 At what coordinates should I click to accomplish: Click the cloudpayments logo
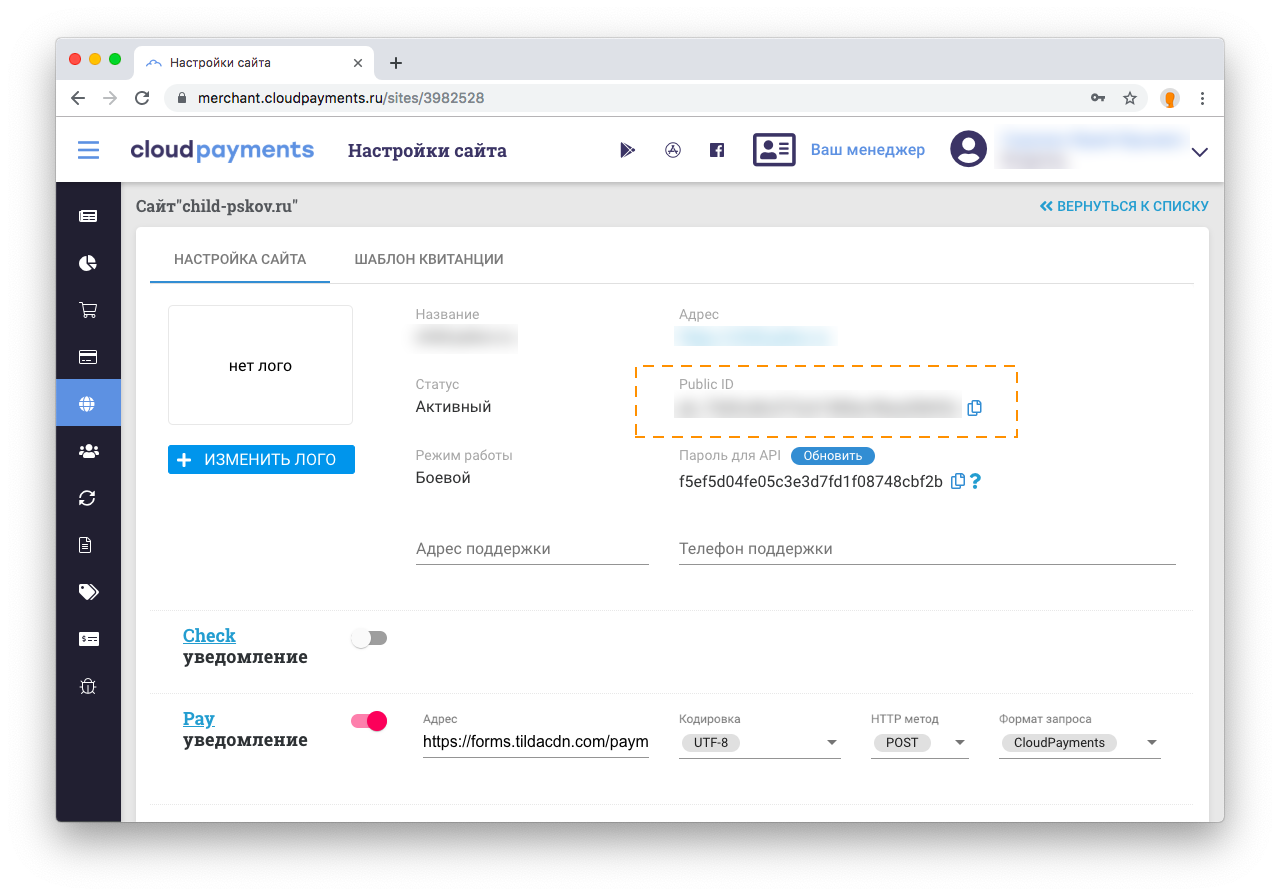tap(222, 150)
